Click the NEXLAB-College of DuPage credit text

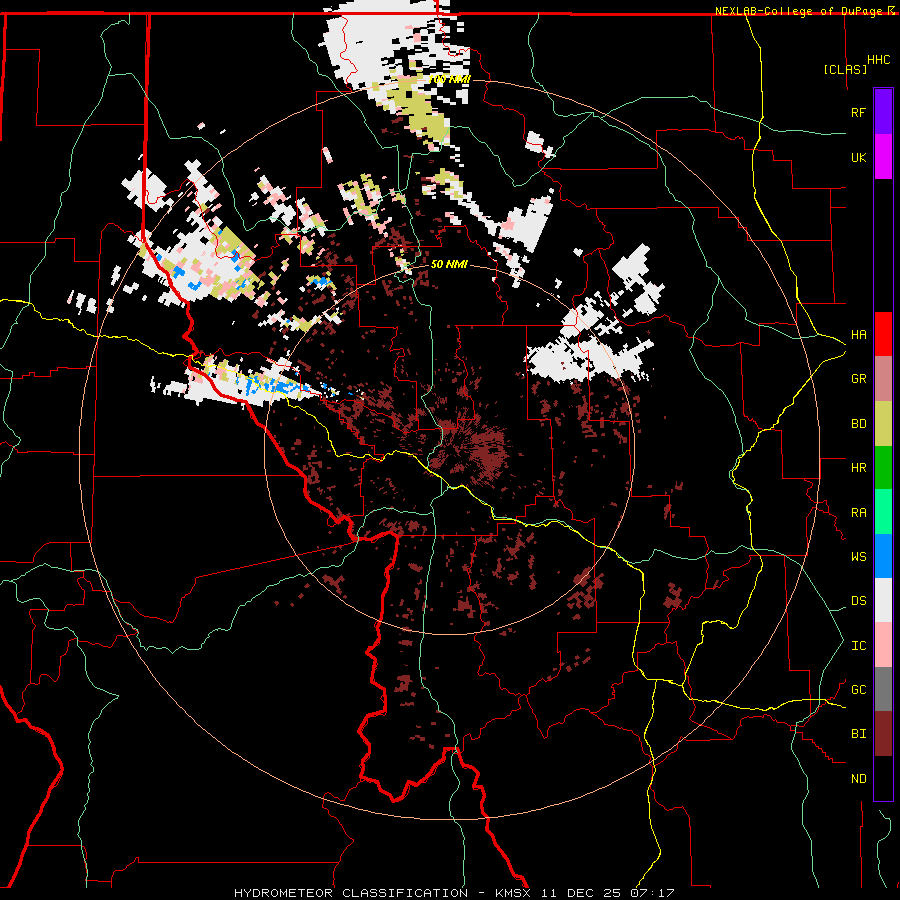pos(800,11)
